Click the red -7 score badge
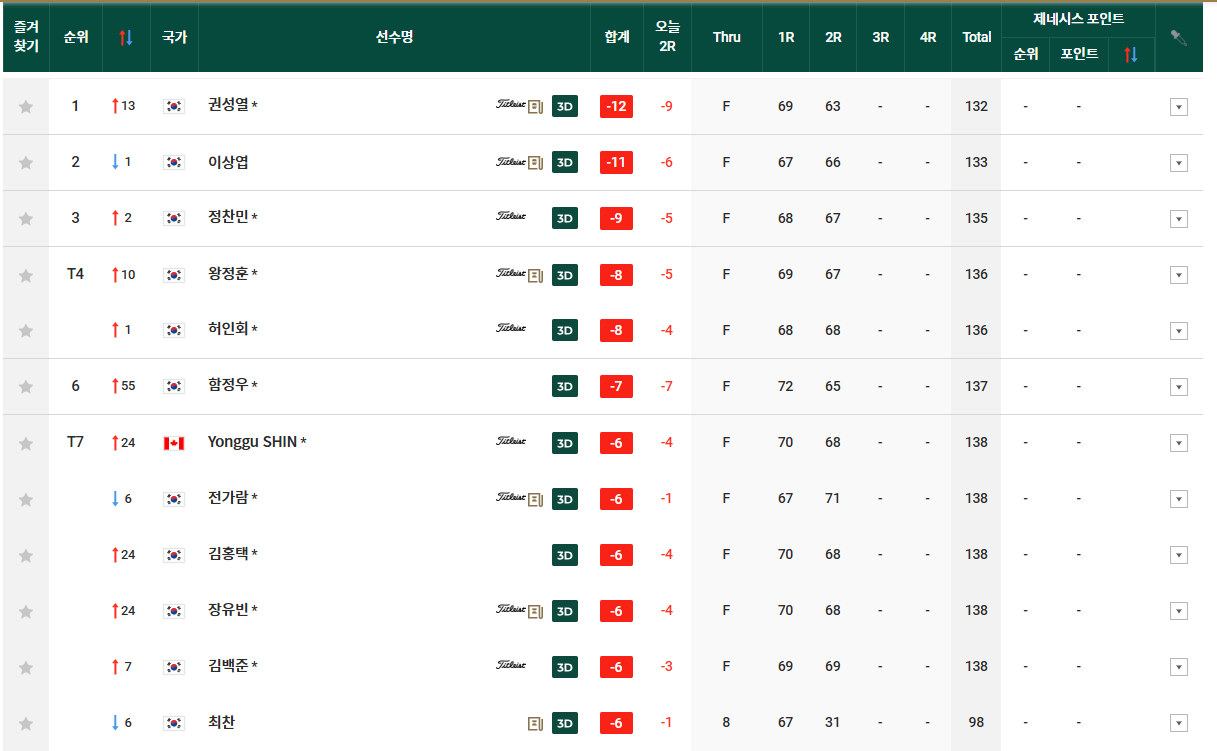The height and width of the screenshot is (751, 1217). click(x=617, y=386)
